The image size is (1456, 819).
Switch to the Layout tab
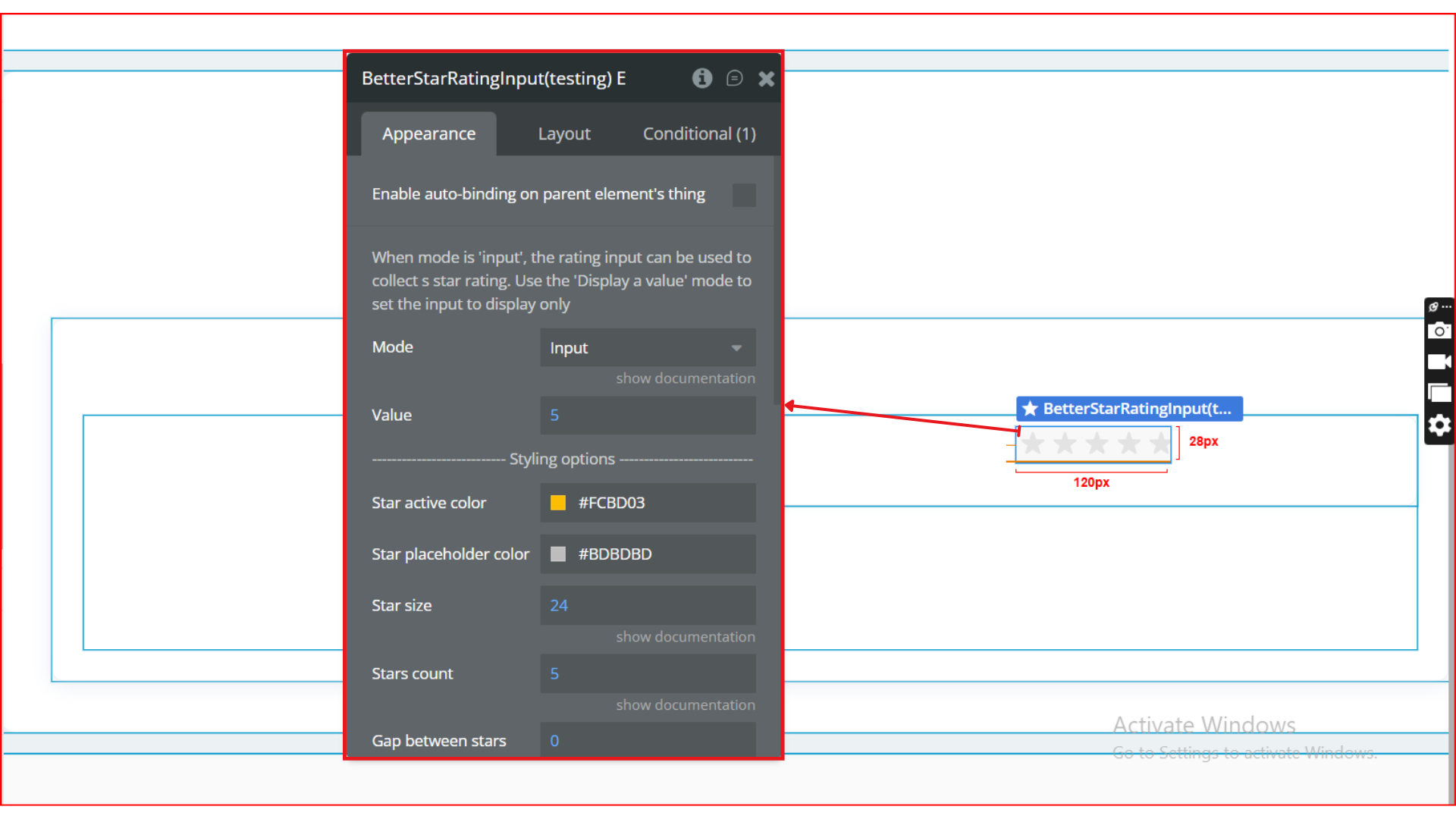[x=563, y=134]
